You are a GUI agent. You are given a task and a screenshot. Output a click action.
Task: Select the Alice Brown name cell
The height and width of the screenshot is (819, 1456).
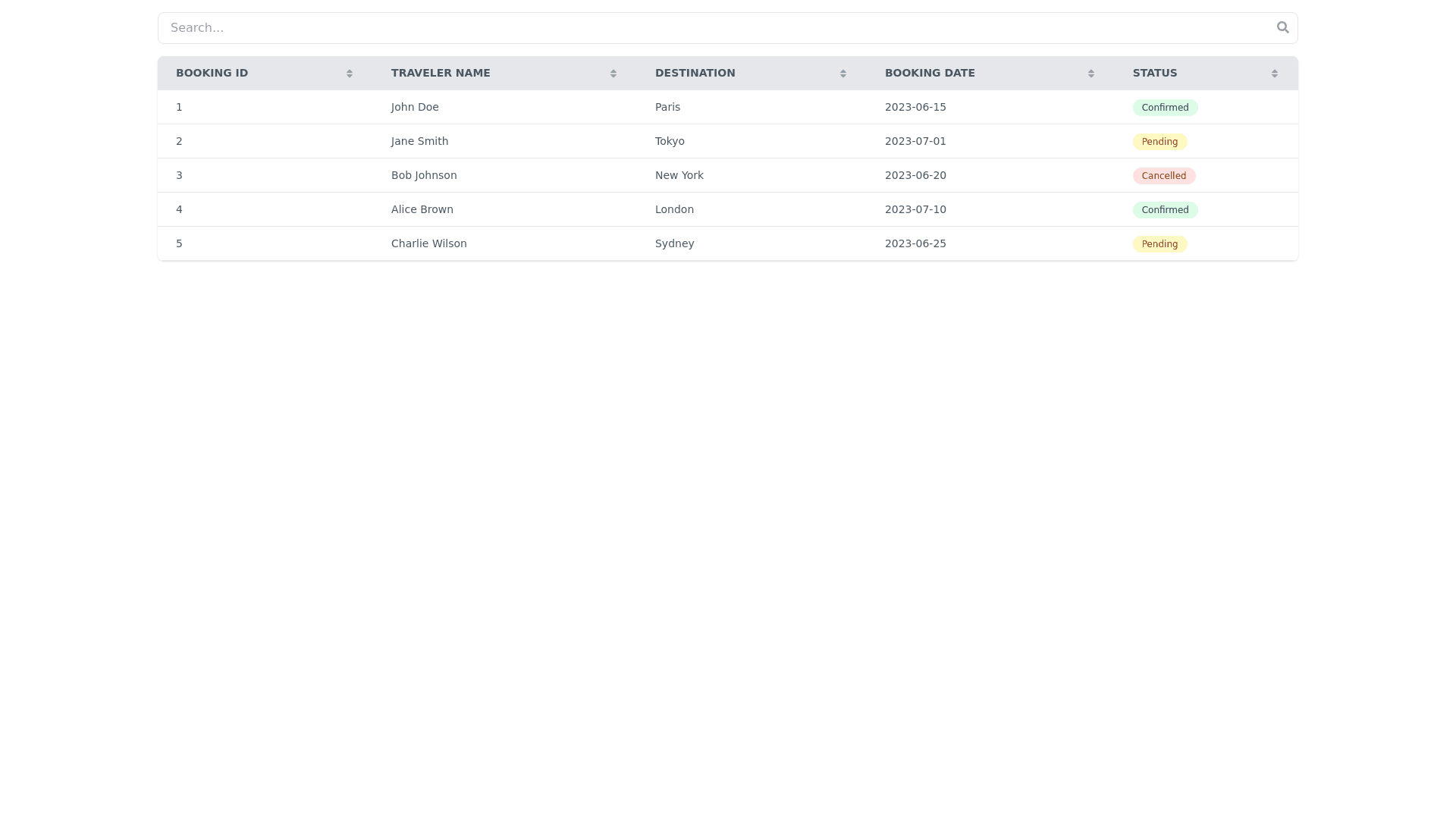tap(422, 209)
